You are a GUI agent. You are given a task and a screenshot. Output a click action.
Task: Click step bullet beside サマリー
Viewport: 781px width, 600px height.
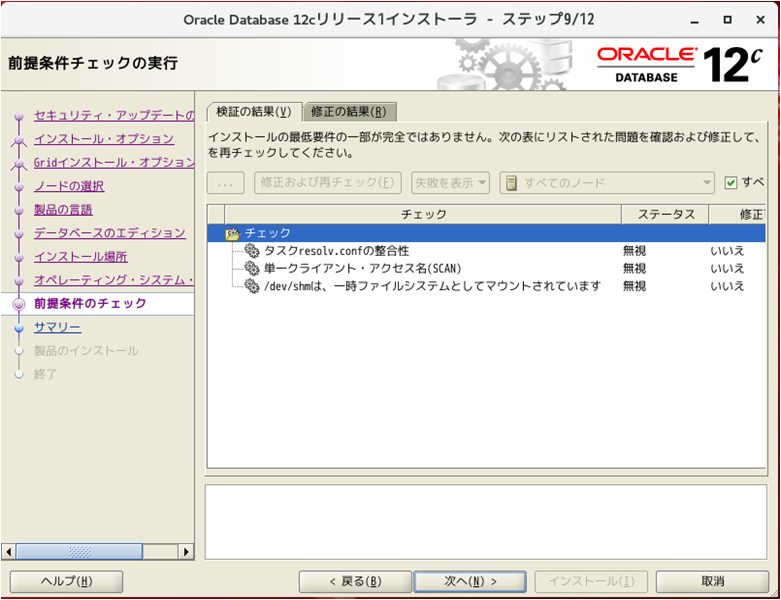coord(19,328)
